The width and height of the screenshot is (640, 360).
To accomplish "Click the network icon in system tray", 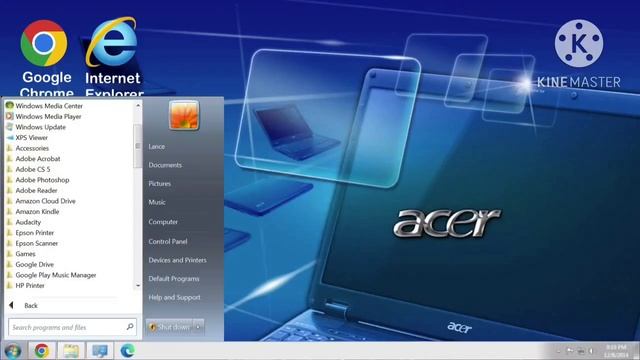I will point(580,351).
